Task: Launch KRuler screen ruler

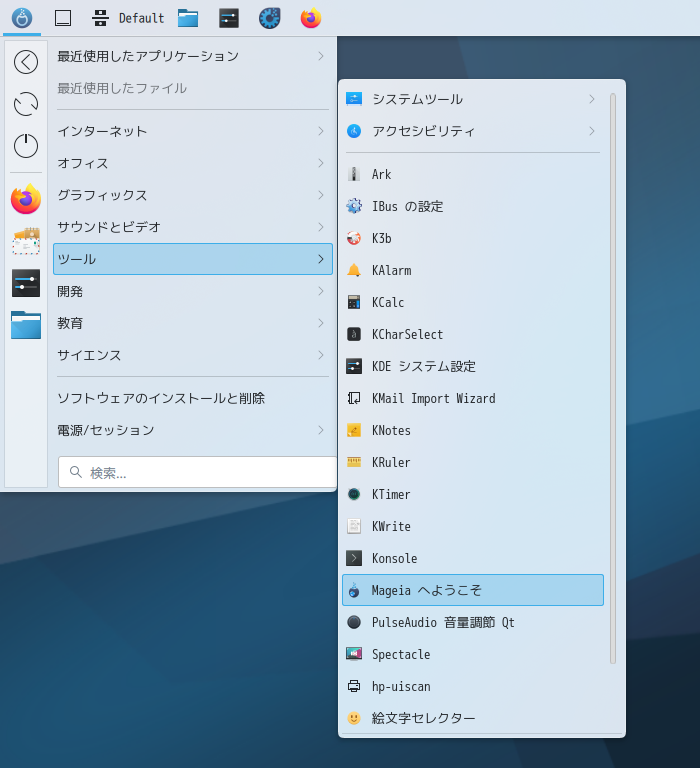Action: (x=473, y=462)
